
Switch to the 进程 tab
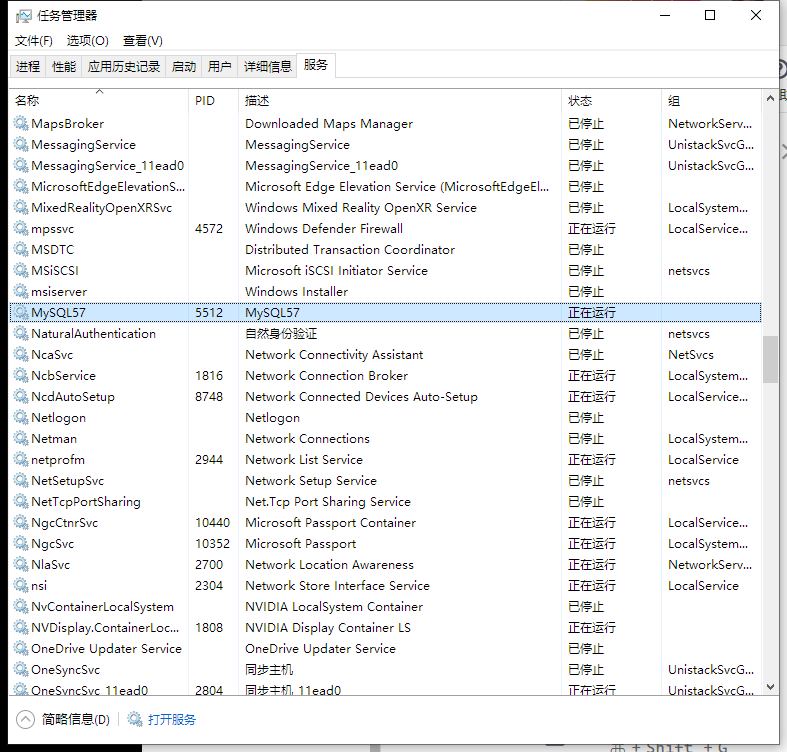[x=28, y=66]
